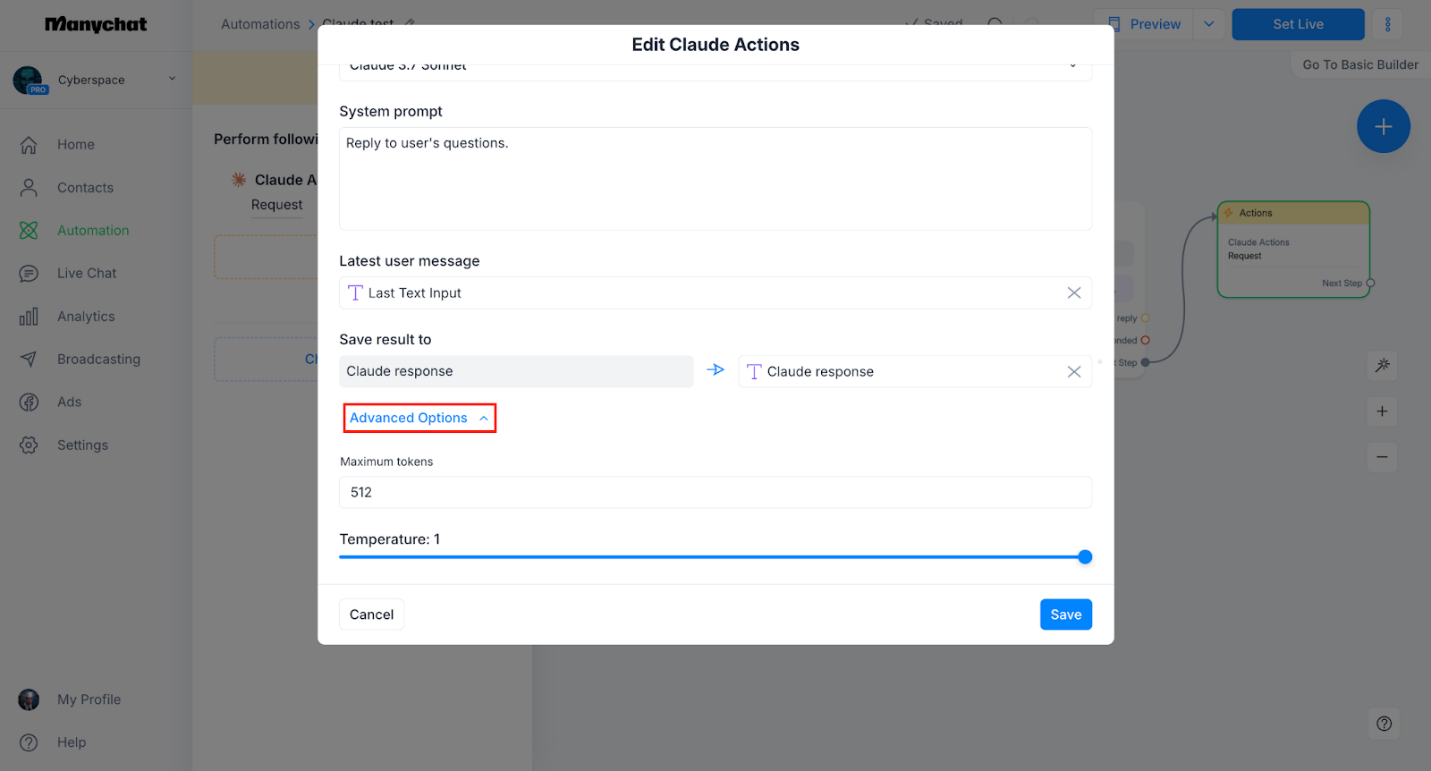Click the blue plus add button
The width and height of the screenshot is (1431, 771).
click(1383, 127)
